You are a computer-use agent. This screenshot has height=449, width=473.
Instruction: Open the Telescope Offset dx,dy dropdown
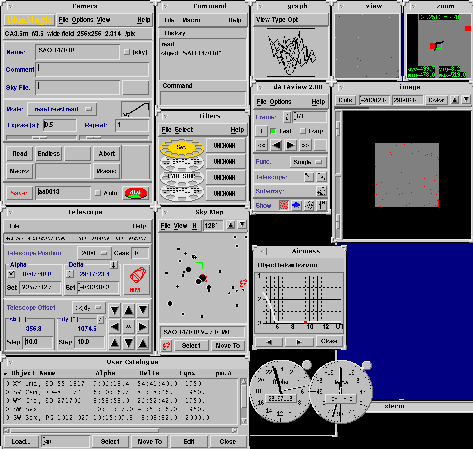coord(89,308)
